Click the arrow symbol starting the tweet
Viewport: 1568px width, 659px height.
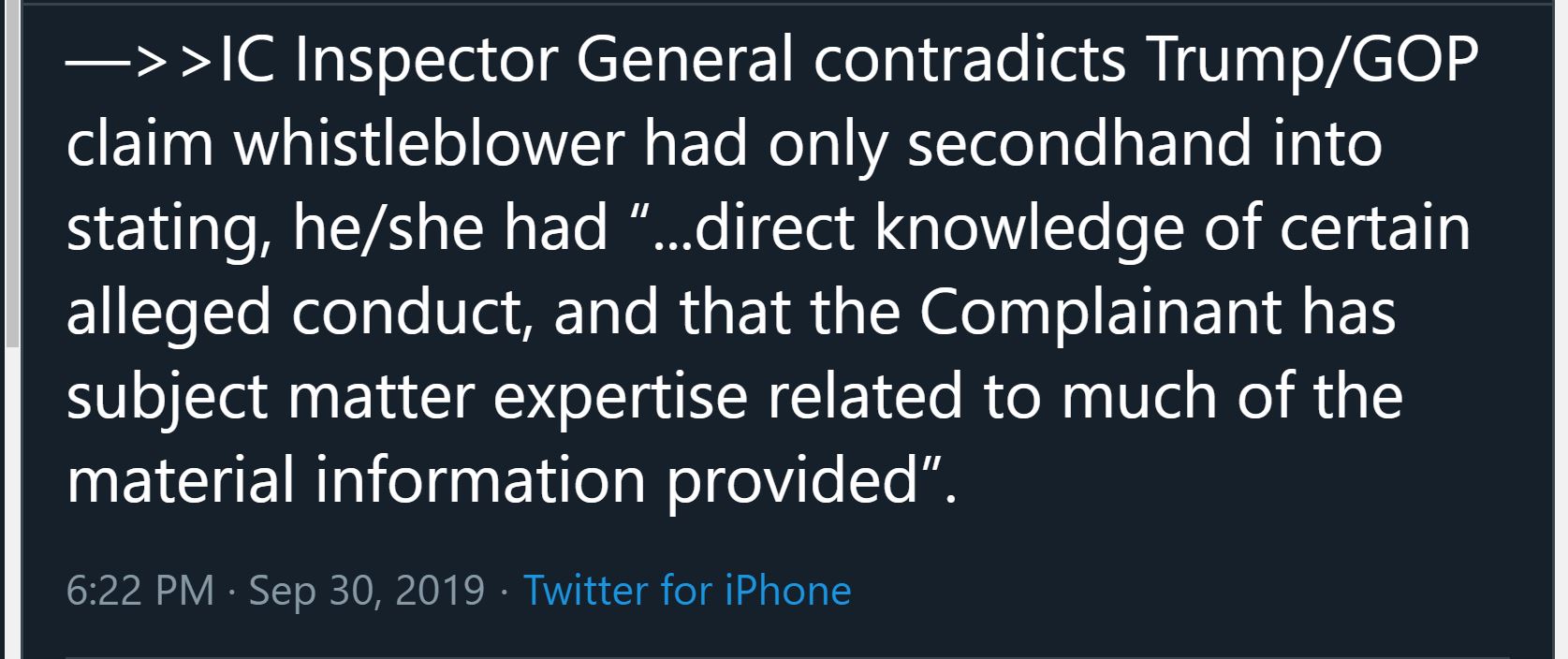(139, 62)
